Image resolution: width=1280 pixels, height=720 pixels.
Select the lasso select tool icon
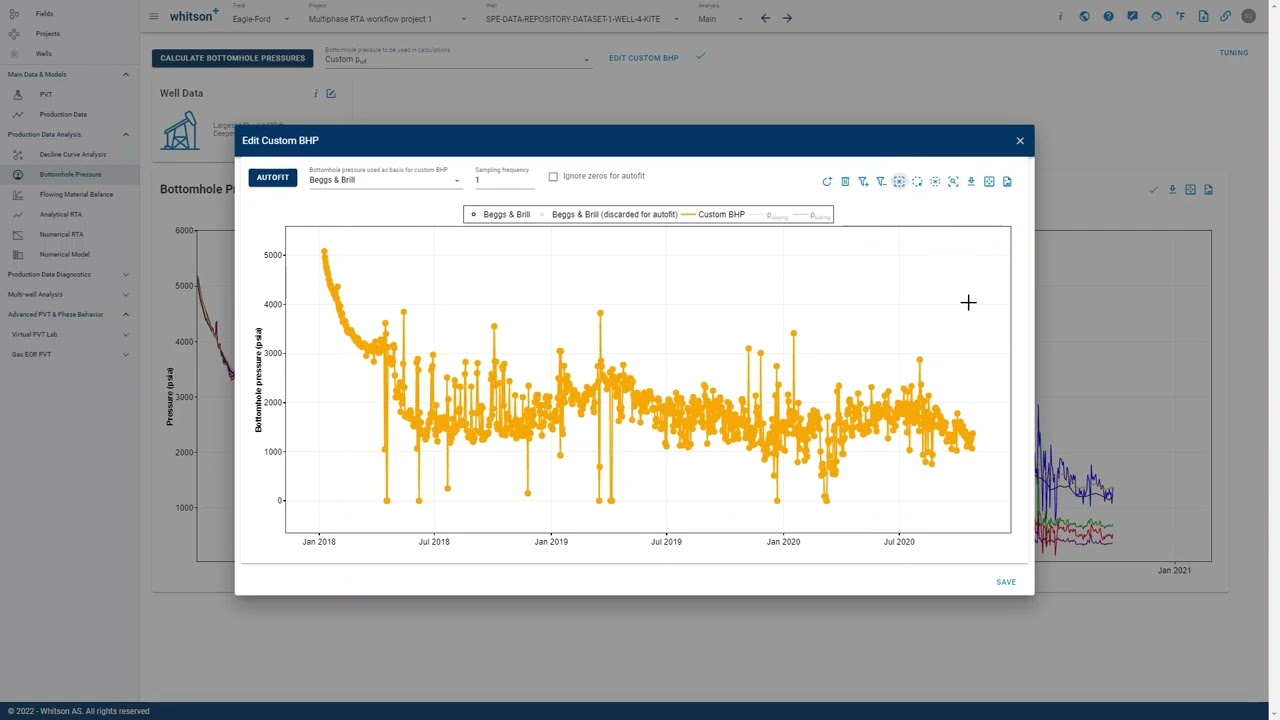pyautogui.click(x=917, y=182)
